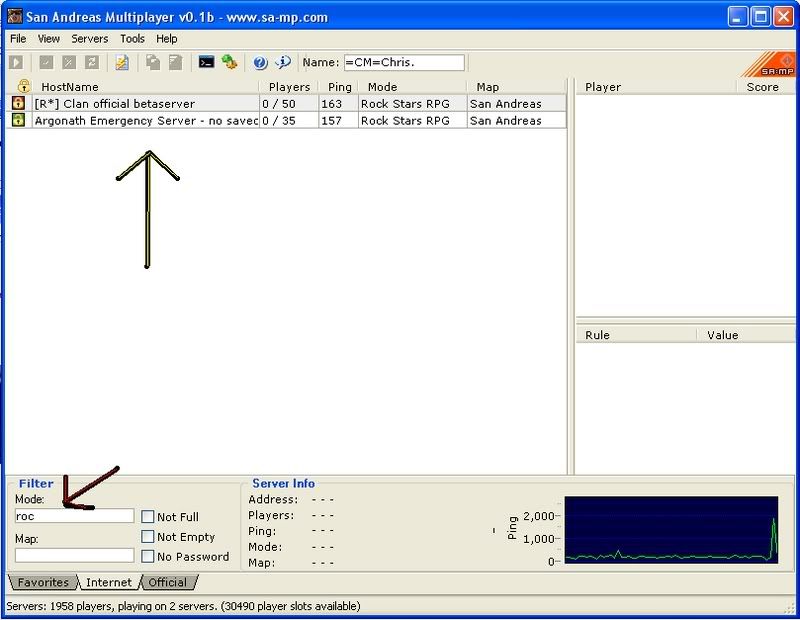Switch to the Favorites tab
This screenshot has height=620, width=800.
43,582
